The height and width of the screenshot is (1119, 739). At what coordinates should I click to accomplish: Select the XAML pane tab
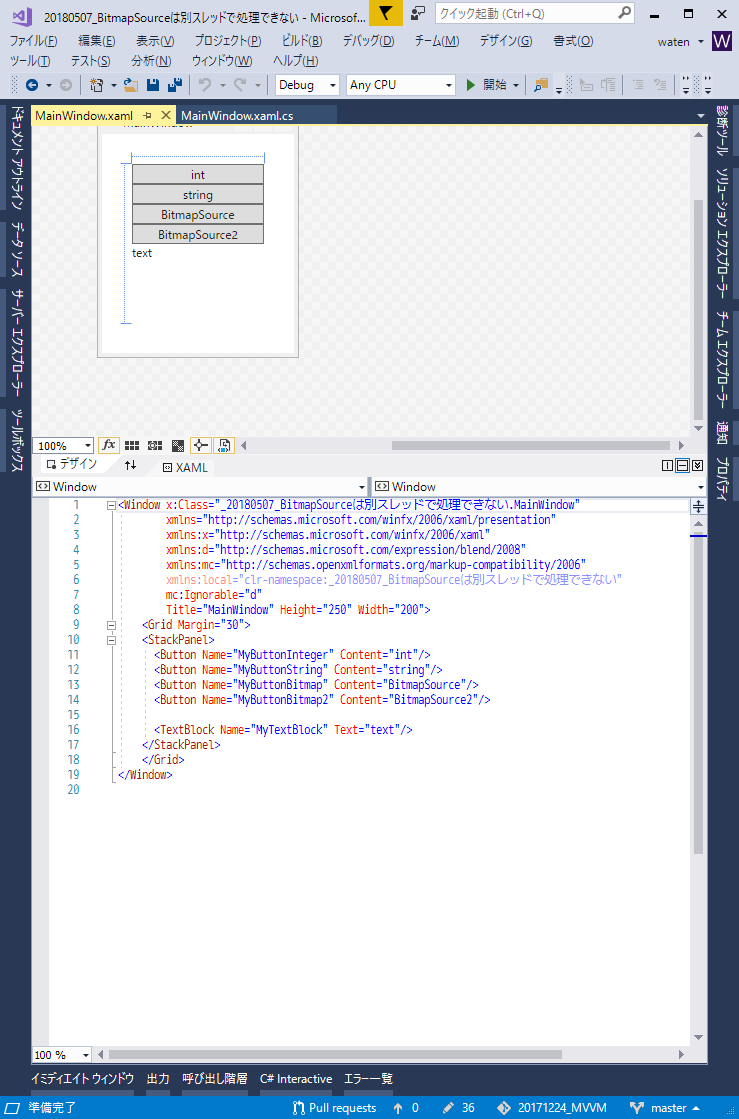click(185, 467)
